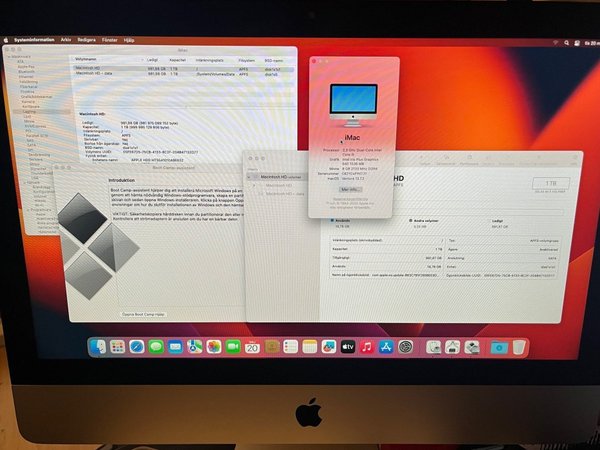The height and width of the screenshot is (450, 600).
Task: Click the Boot Camp Windows logo graphic
Action: point(98,246)
